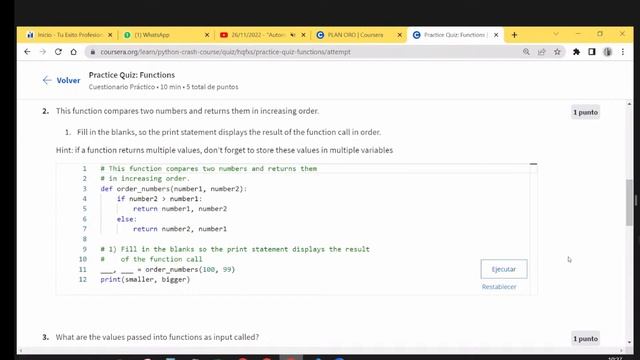Open the Chrome three-dot menu
The height and width of the screenshot is (360, 640).
(623, 52)
